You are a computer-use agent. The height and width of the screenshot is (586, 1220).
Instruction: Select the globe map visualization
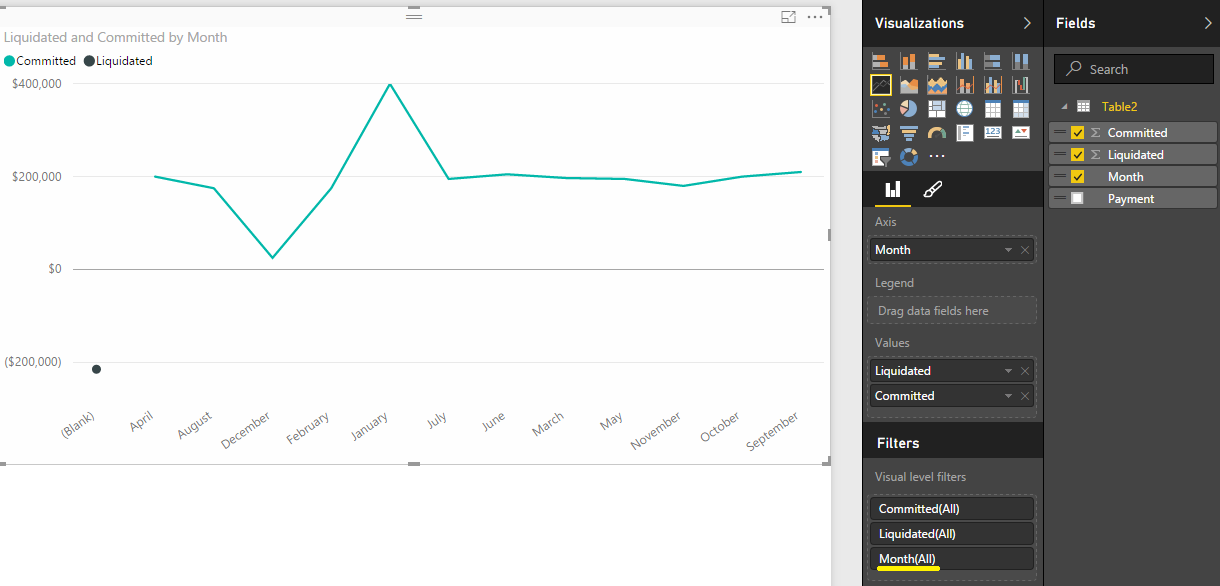tap(965, 109)
